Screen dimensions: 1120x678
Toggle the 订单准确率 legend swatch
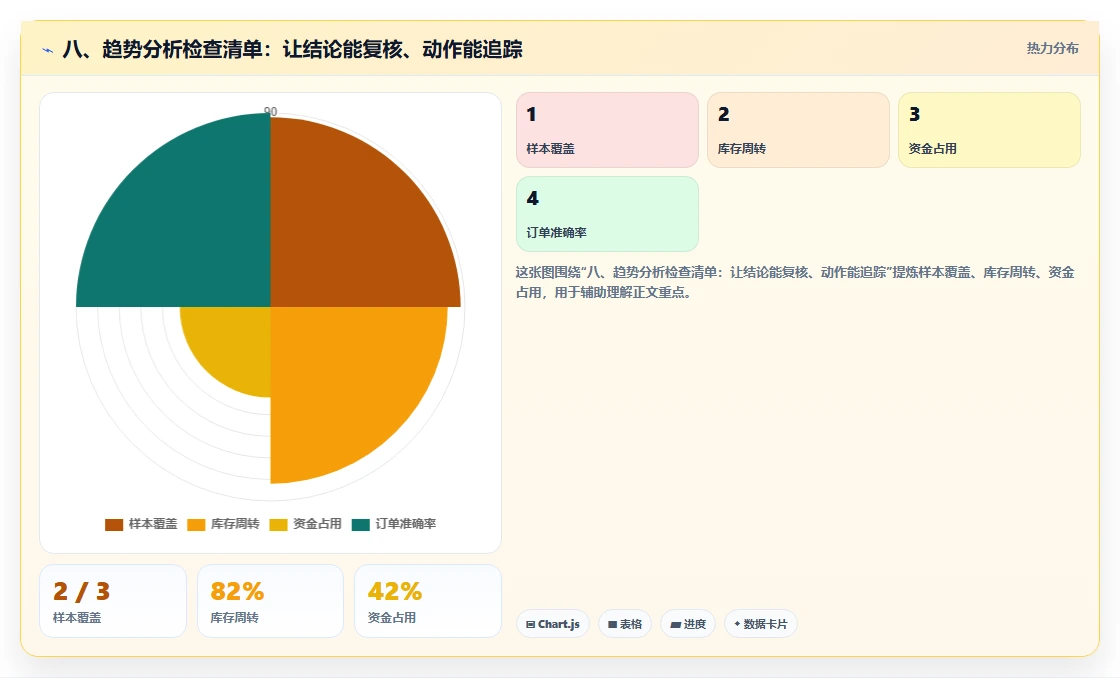pos(361,524)
